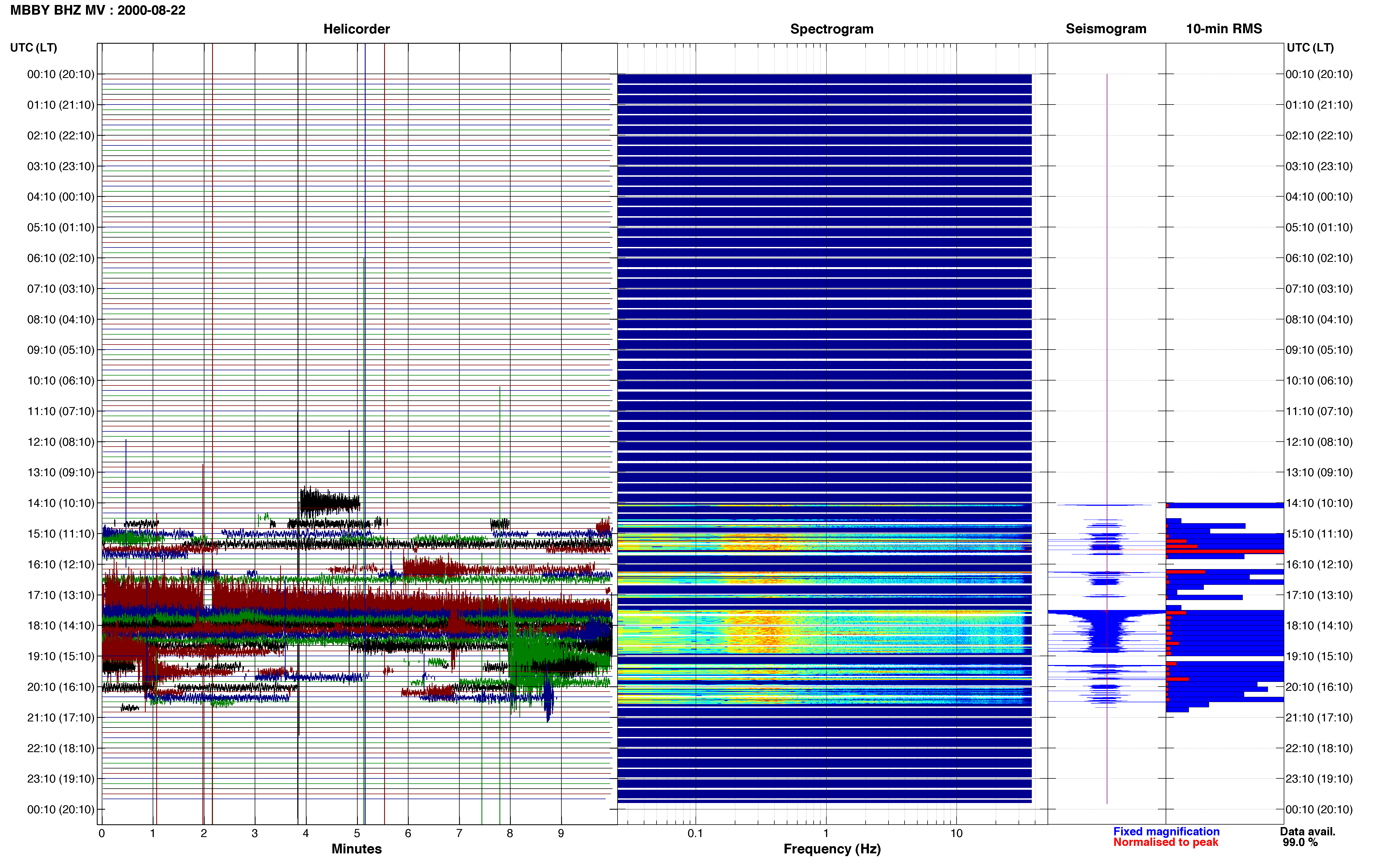Click the vertical magenta seismogram baseline
This screenshot has width=1388, height=868.
(1107, 439)
